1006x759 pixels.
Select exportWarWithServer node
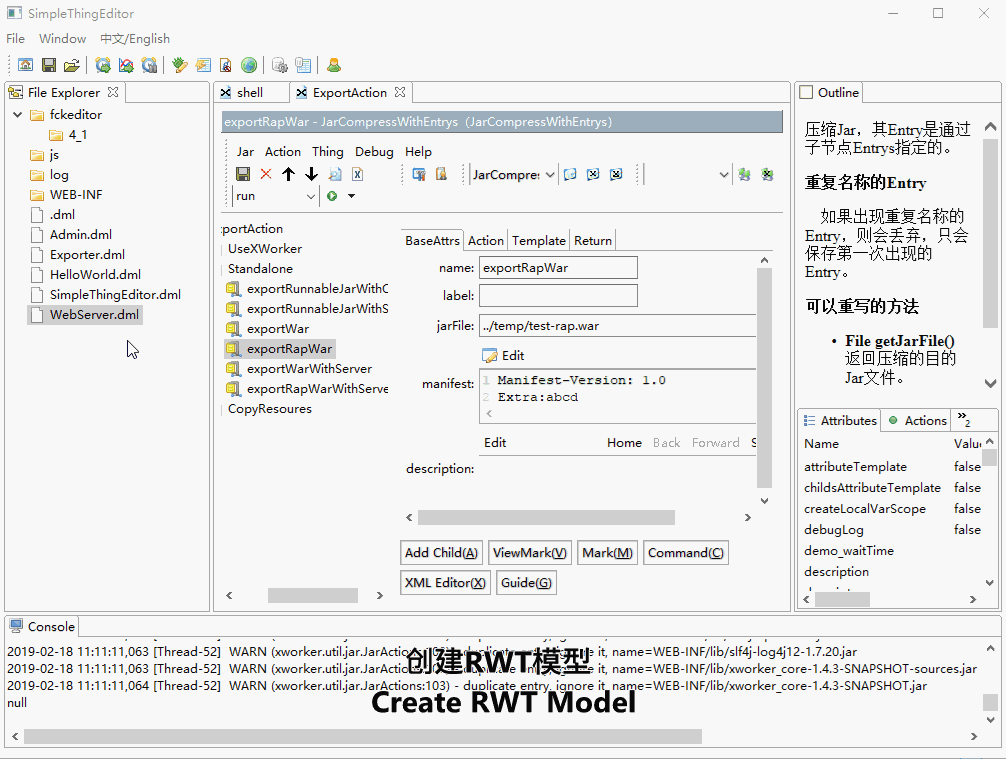pos(309,368)
